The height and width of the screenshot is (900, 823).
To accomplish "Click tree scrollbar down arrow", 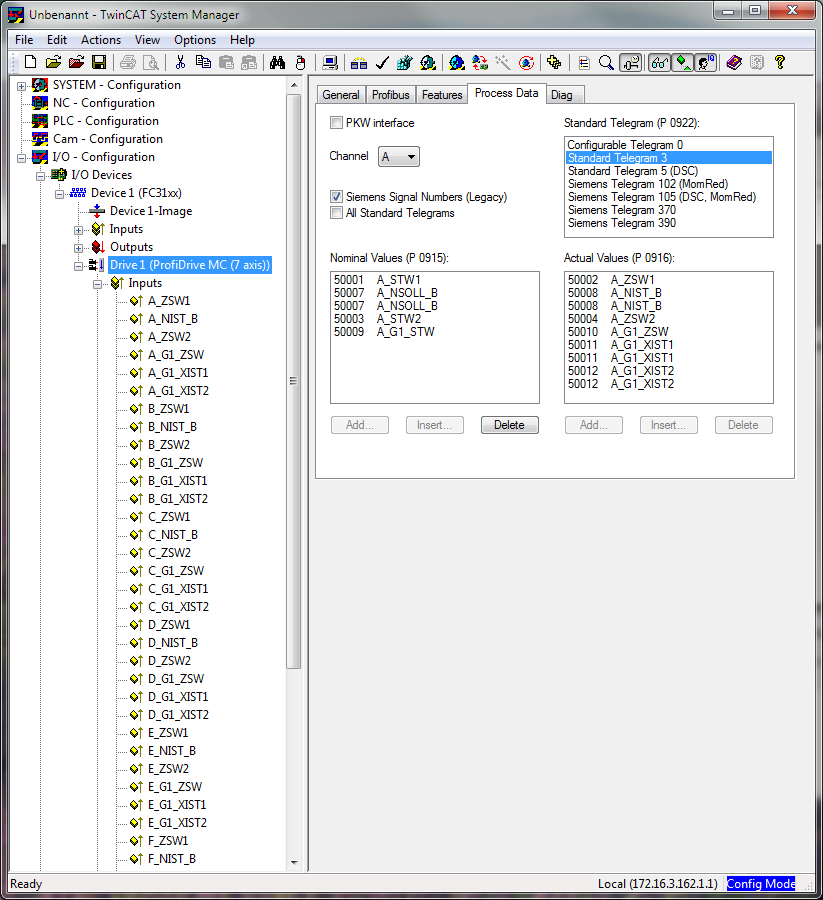I will [x=294, y=862].
